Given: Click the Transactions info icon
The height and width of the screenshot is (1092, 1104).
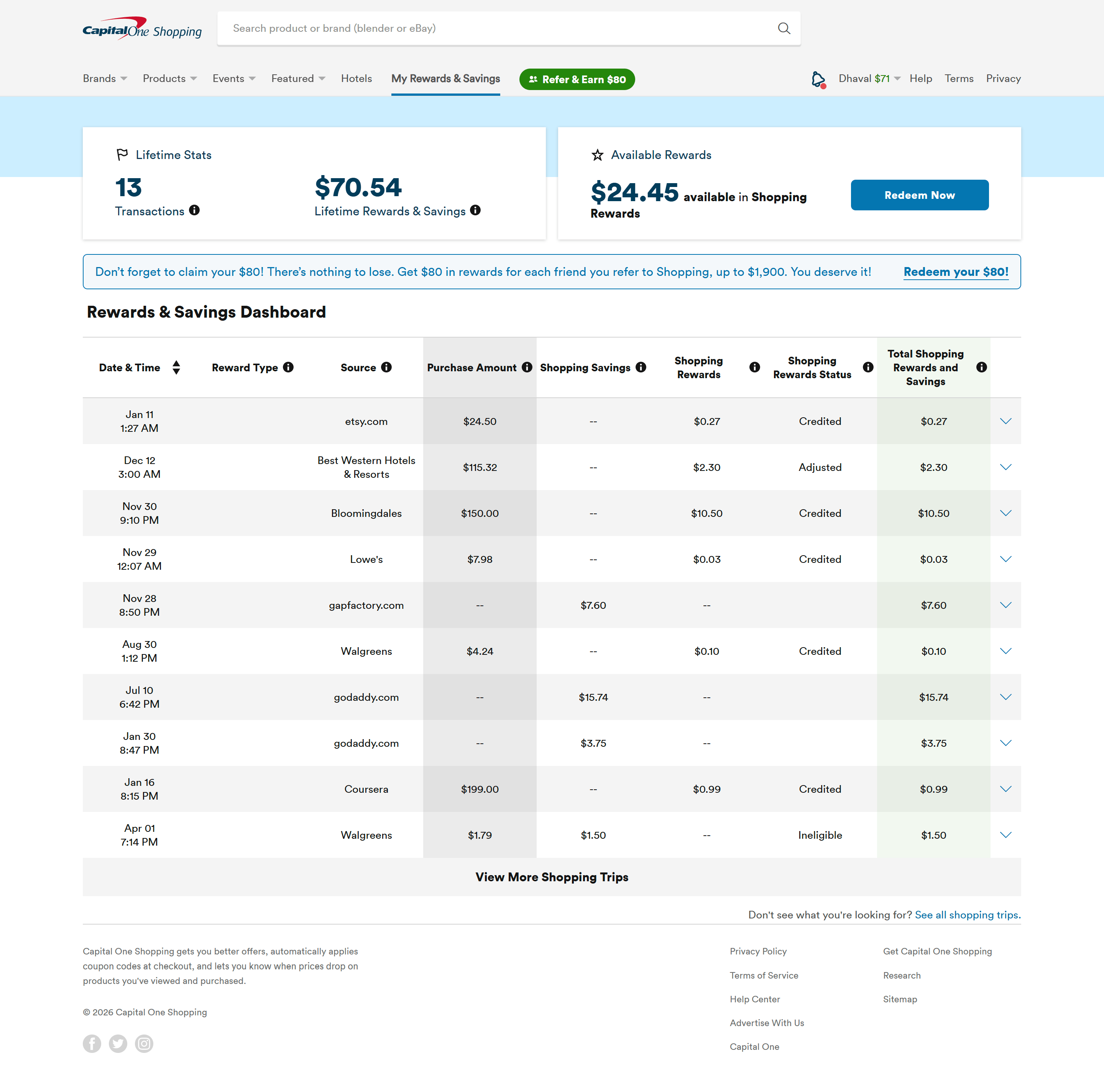Looking at the screenshot, I should pos(194,210).
